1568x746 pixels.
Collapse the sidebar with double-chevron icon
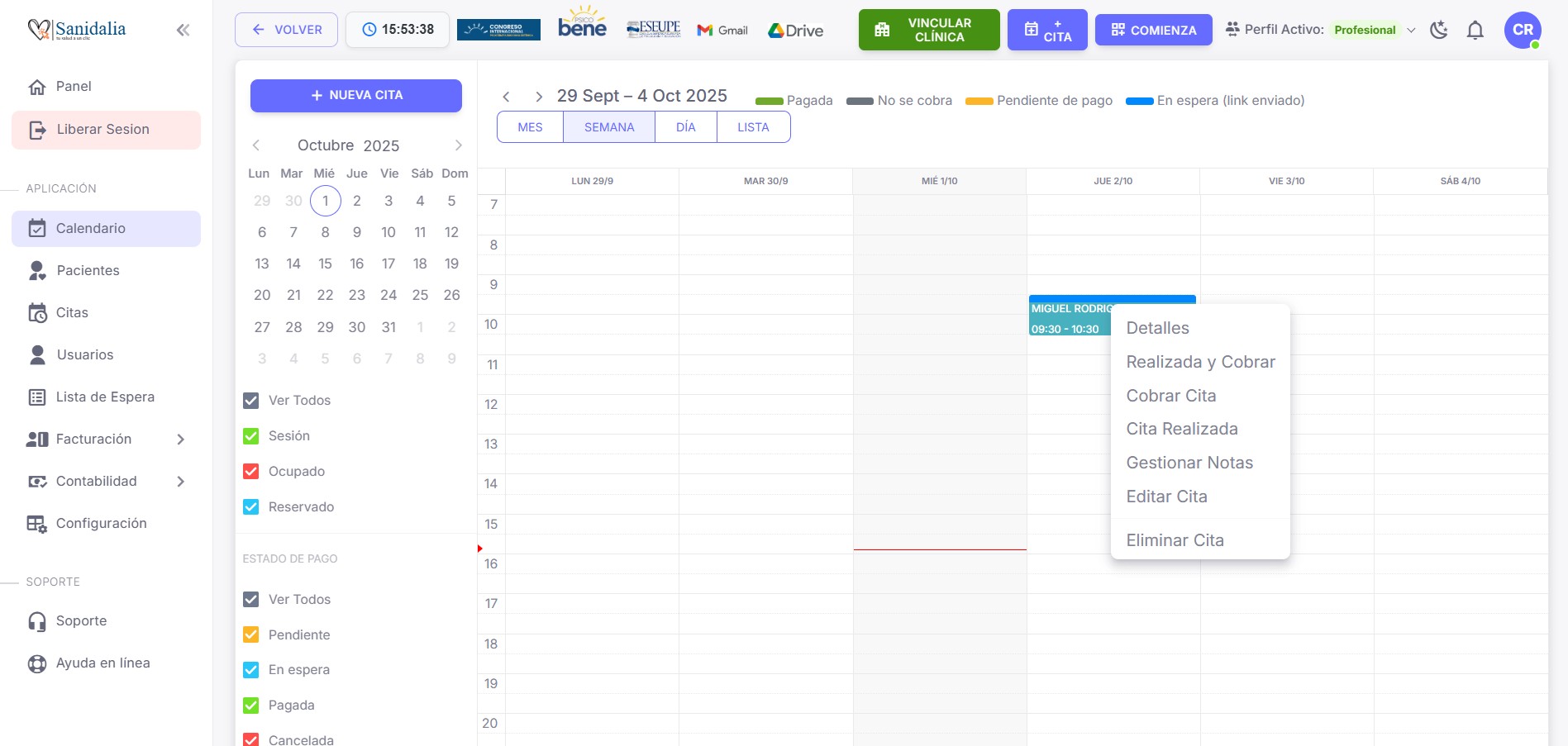pos(183,31)
